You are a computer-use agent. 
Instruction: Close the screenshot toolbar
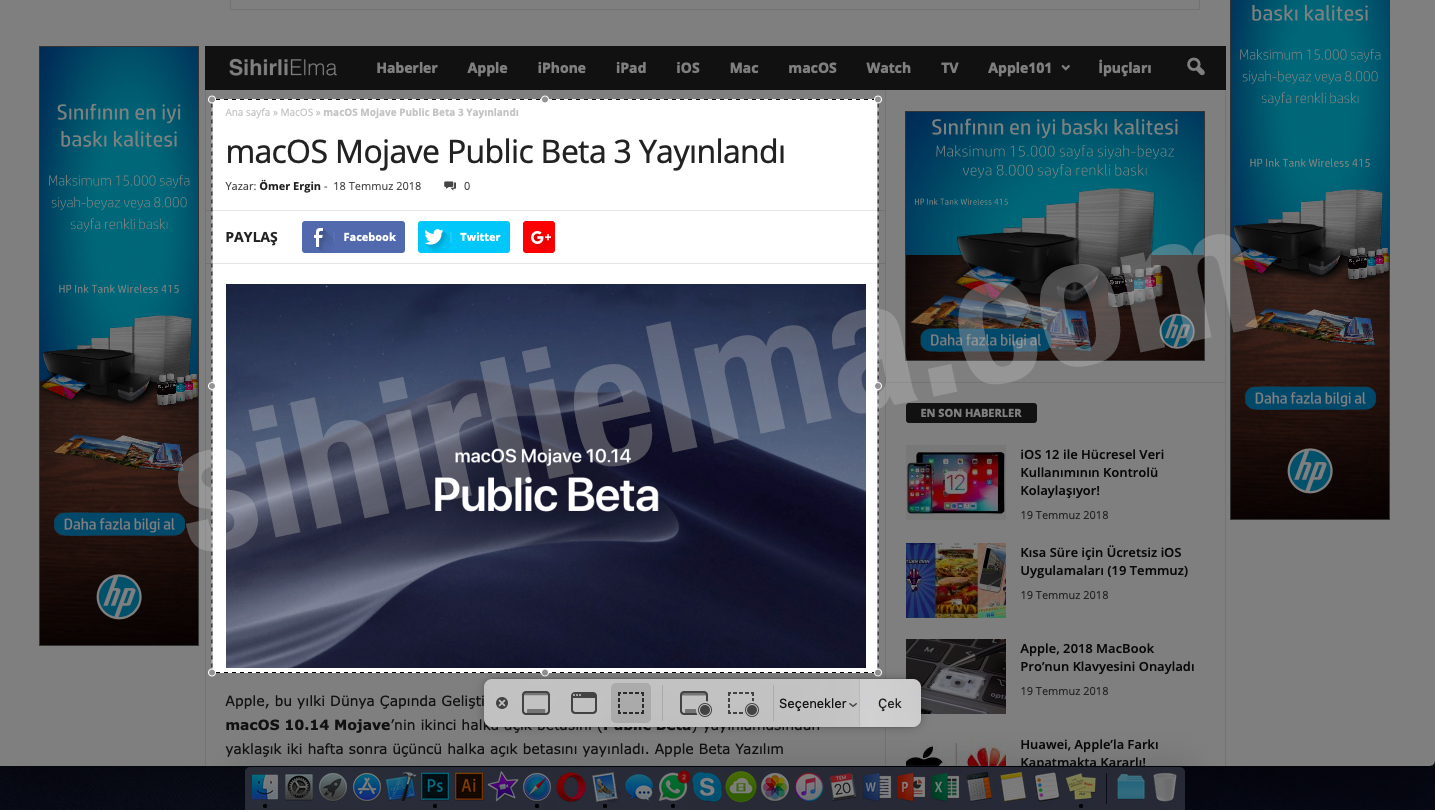coord(502,703)
